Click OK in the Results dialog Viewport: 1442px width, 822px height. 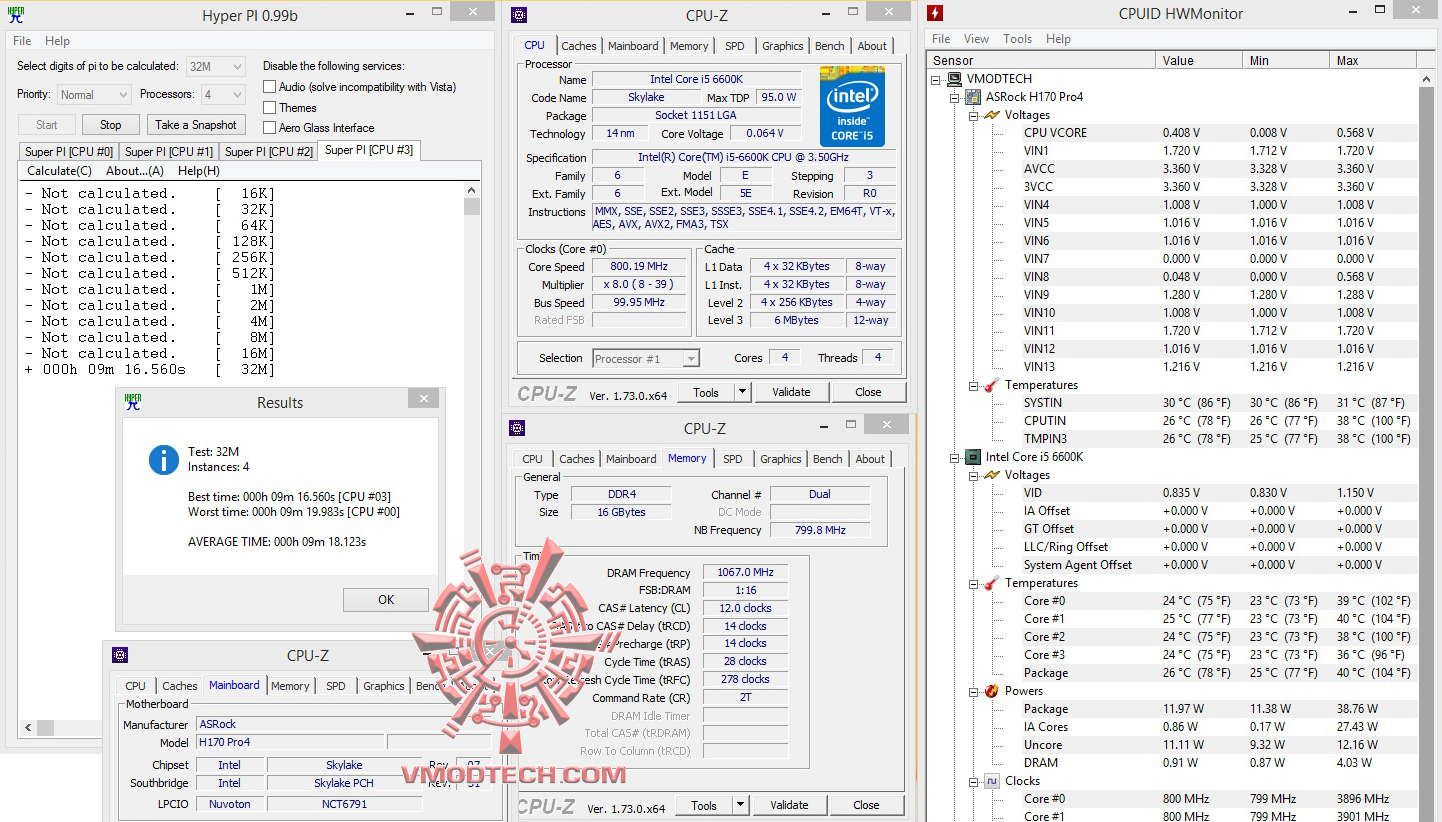[x=386, y=600]
